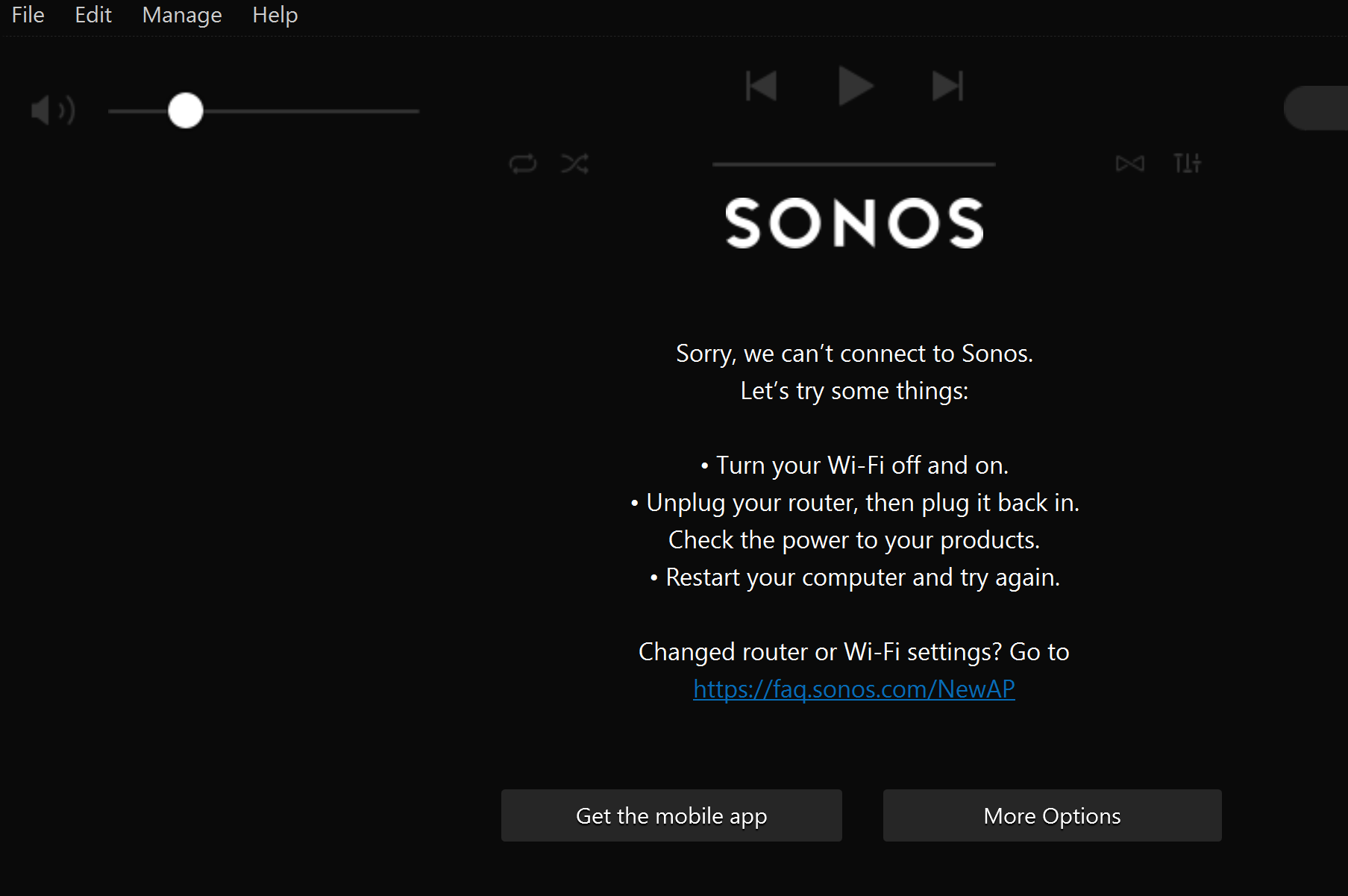Open the Edit menu
1348x896 pixels.
tap(93, 15)
